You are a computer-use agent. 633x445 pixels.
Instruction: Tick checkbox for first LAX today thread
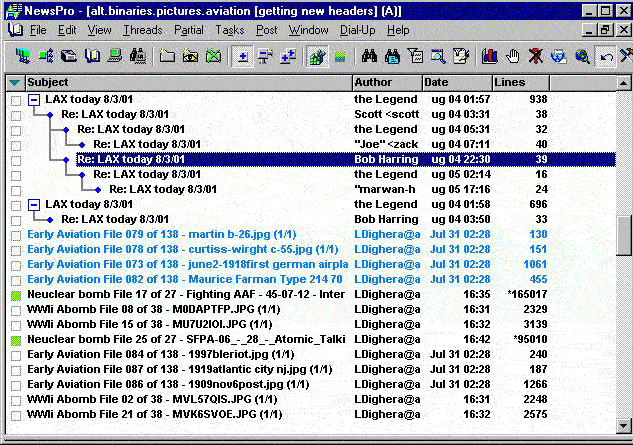[15, 100]
